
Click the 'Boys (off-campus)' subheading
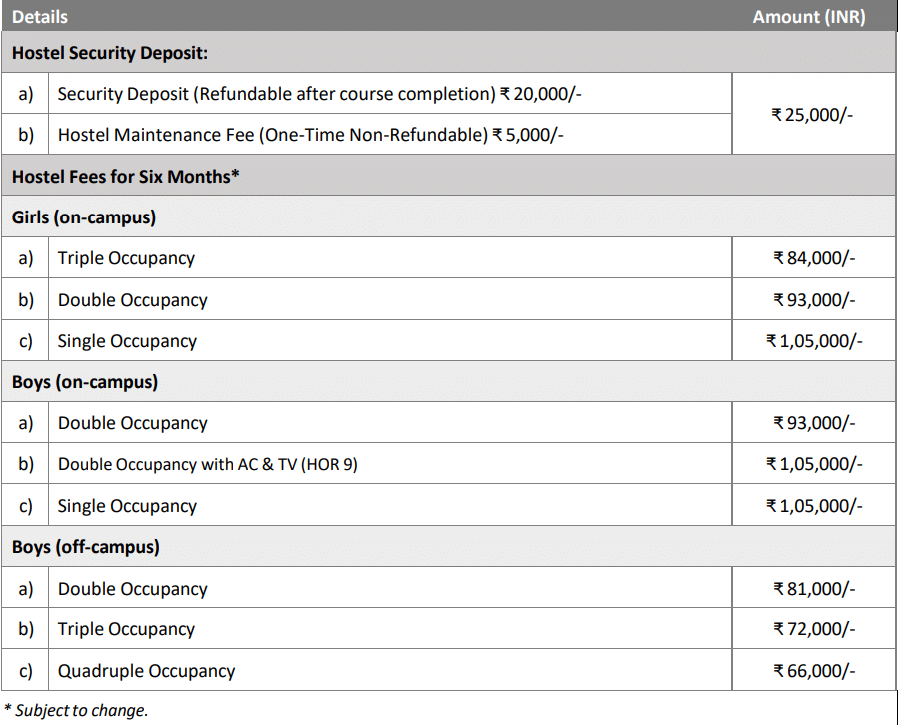[x=85, y=547]
